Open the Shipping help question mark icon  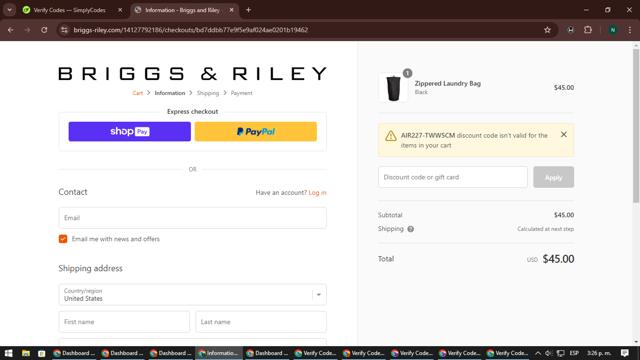coord(411,229)
